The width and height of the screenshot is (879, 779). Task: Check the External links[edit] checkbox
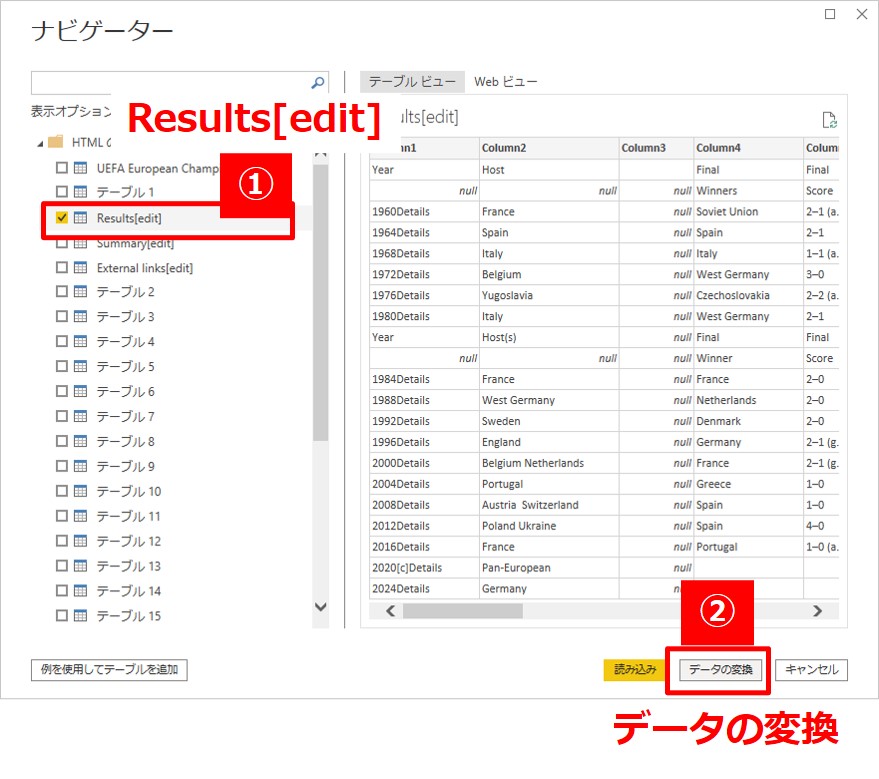(x=62, y=267)
